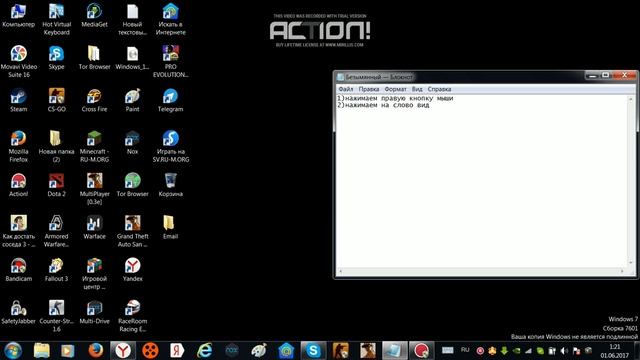Open the Файл menu in Notepad

point(346,89)
